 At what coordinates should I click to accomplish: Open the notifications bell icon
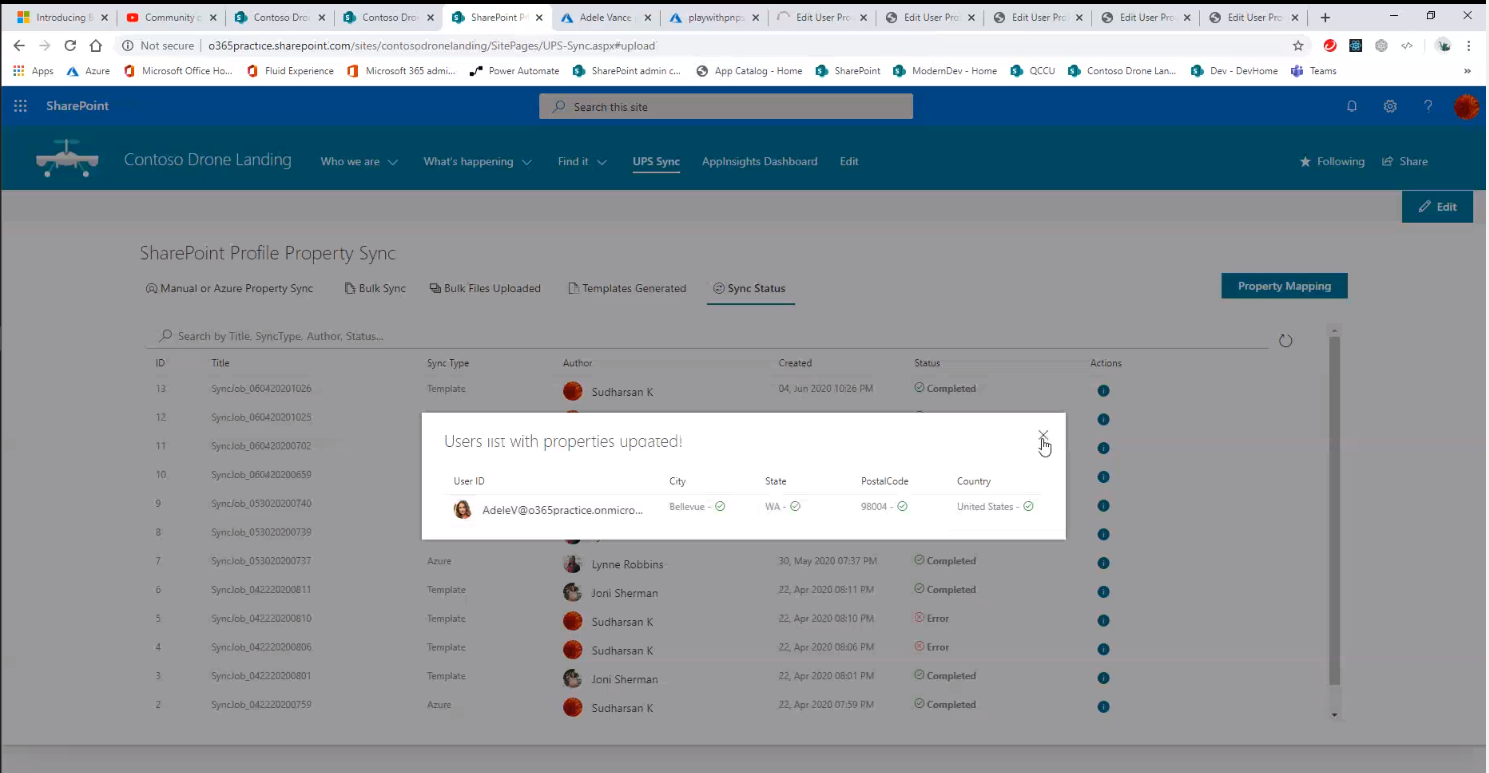[1352, 106]
